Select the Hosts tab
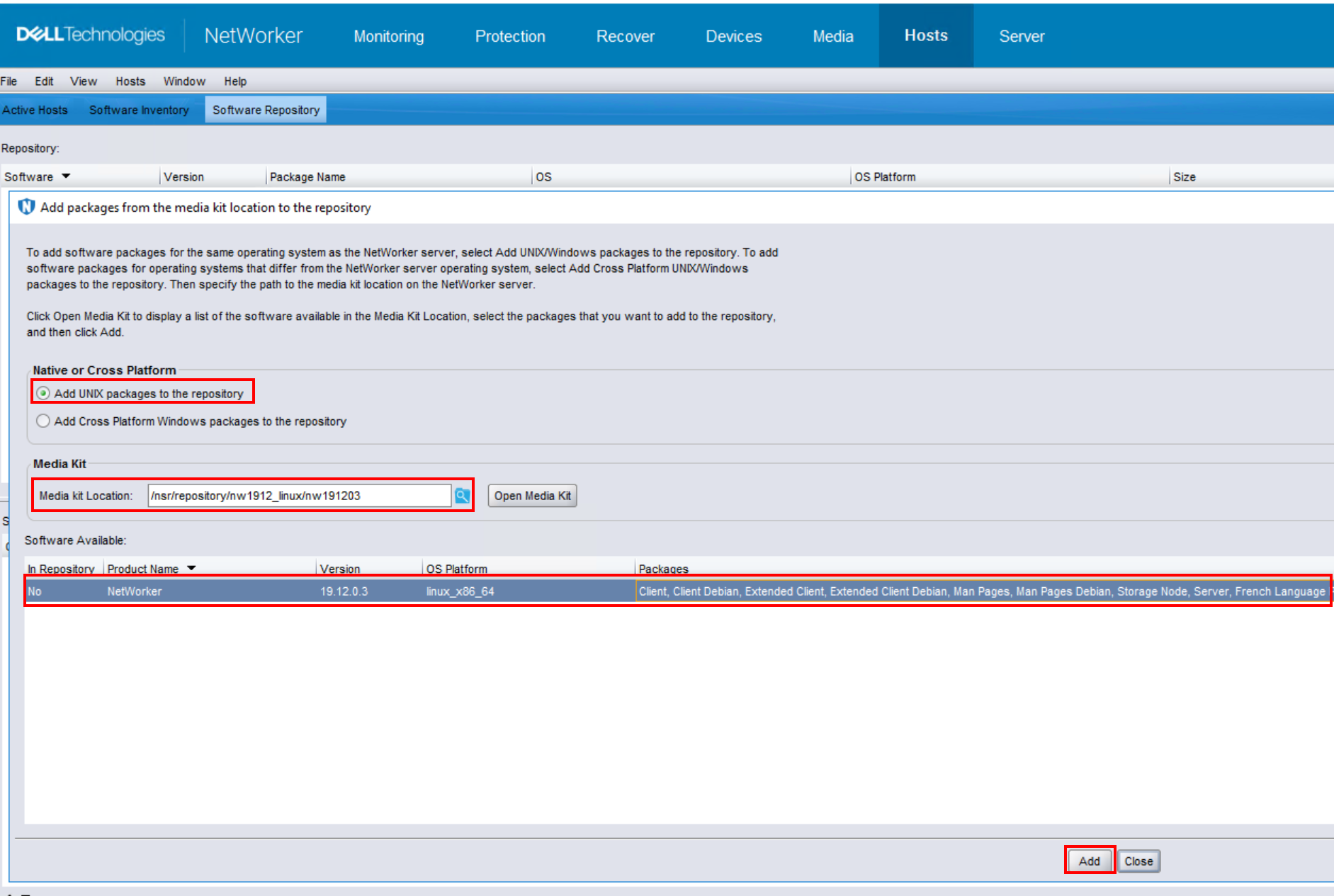Screen dimensions: 1334x896 926,35
